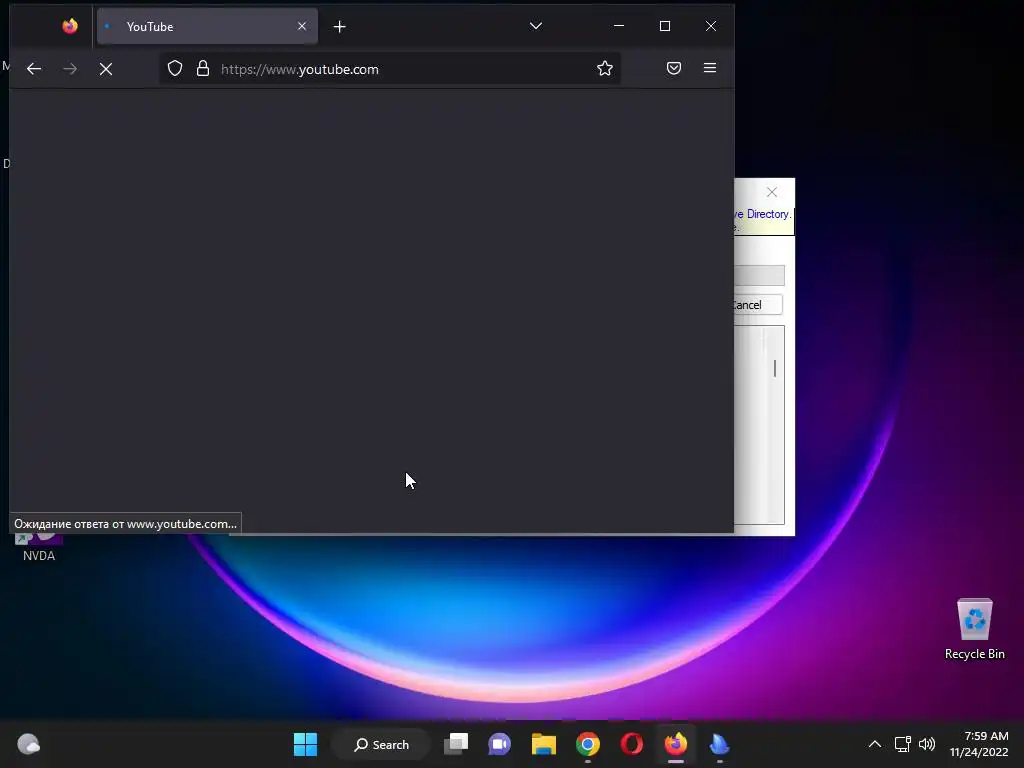Show hidden system tray icons
Viewport: 1024px width, 768px height.
click(875, 744)
